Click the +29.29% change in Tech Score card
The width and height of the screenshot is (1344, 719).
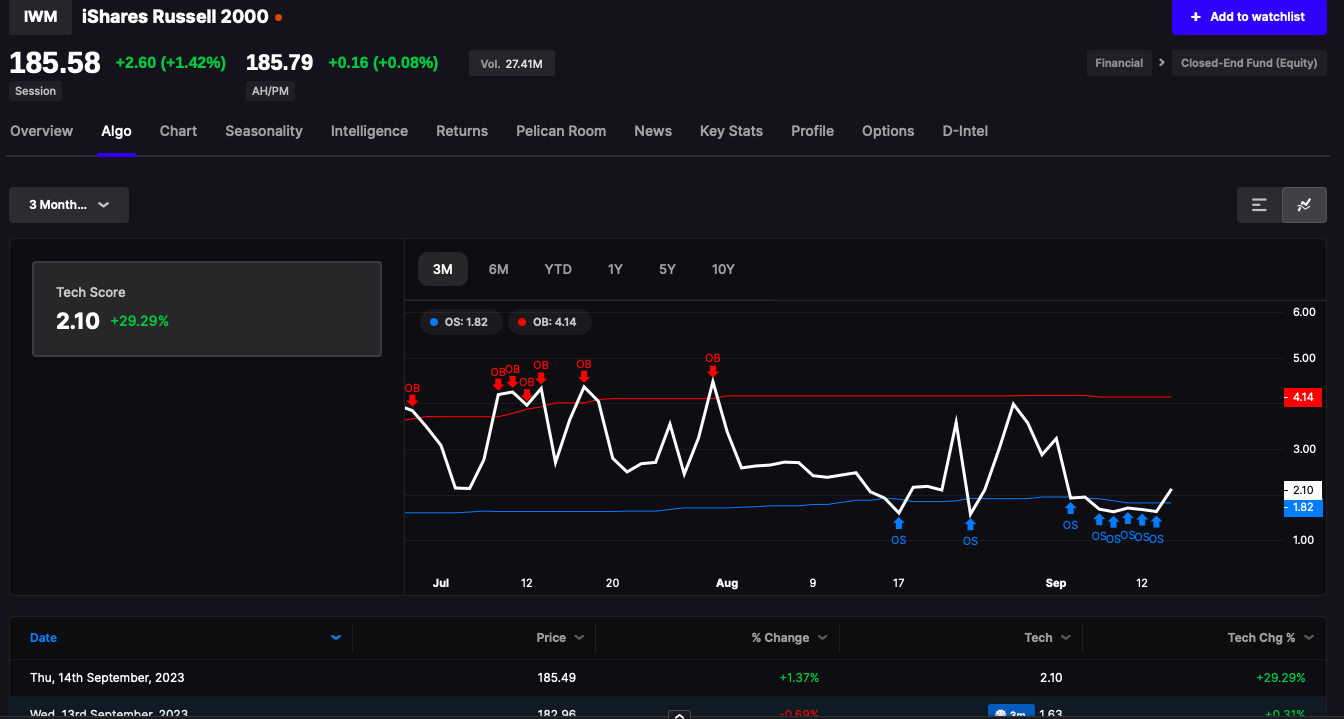point(139,322)
